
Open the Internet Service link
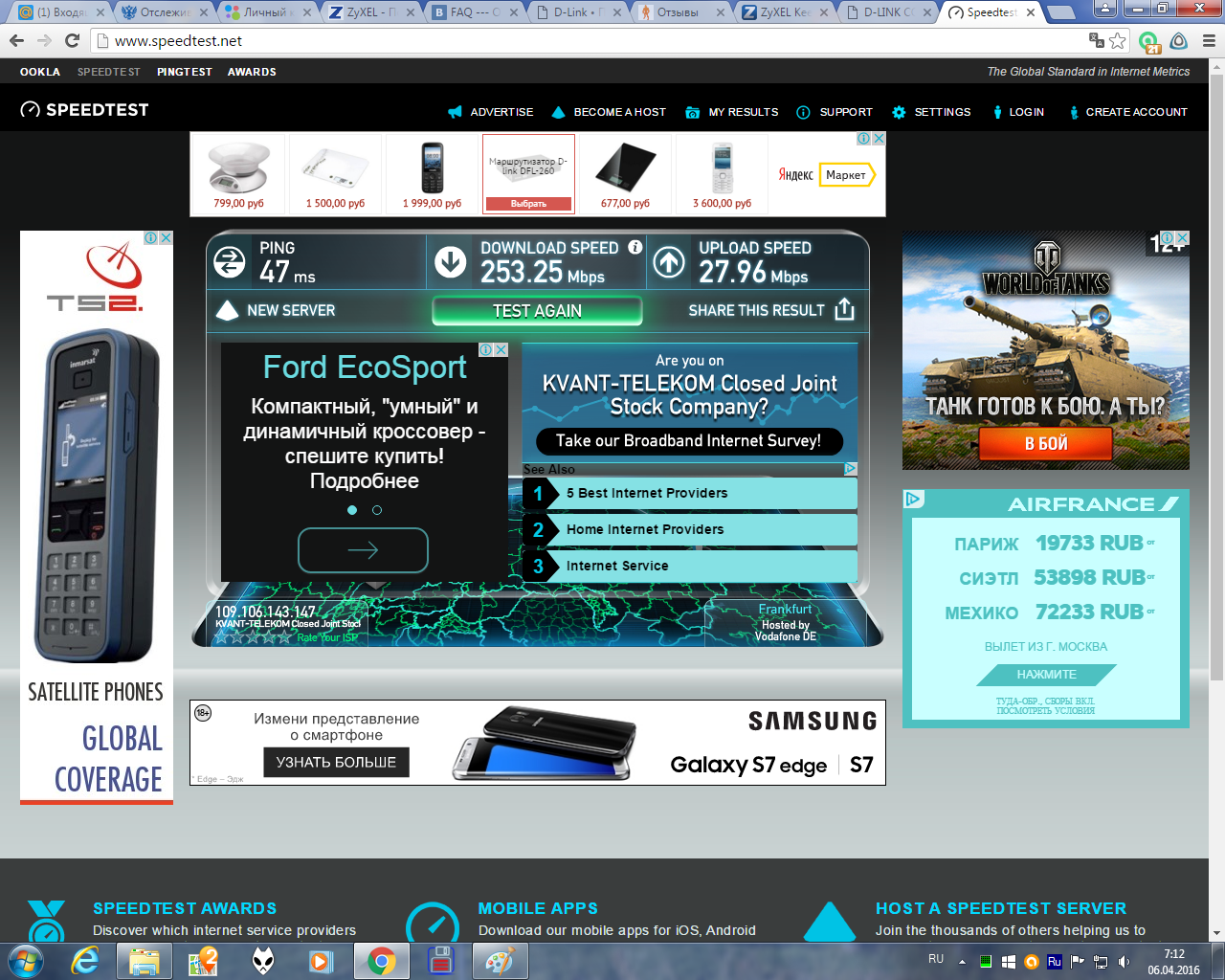[689, 566]
